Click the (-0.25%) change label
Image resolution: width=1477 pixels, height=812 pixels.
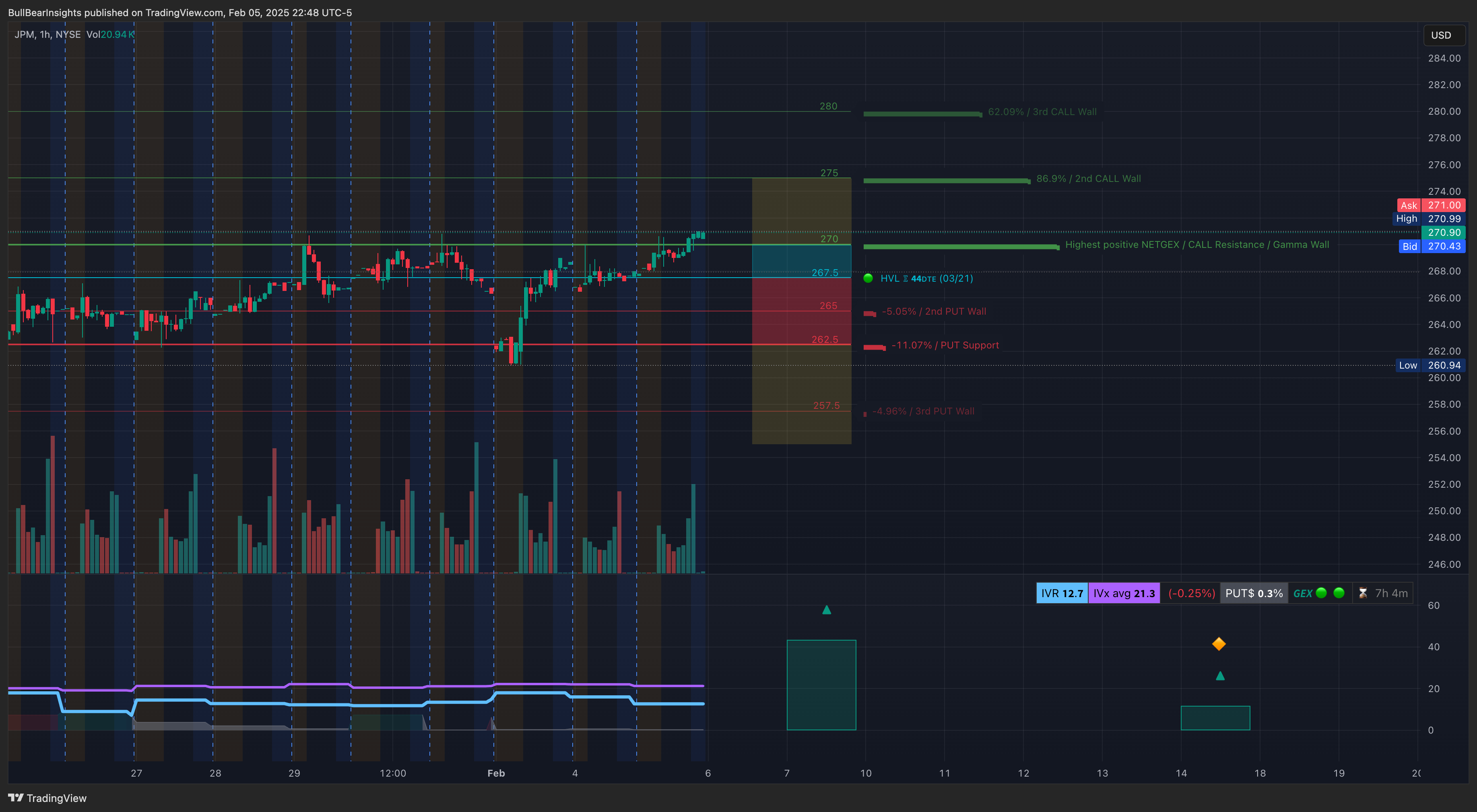1192,593
